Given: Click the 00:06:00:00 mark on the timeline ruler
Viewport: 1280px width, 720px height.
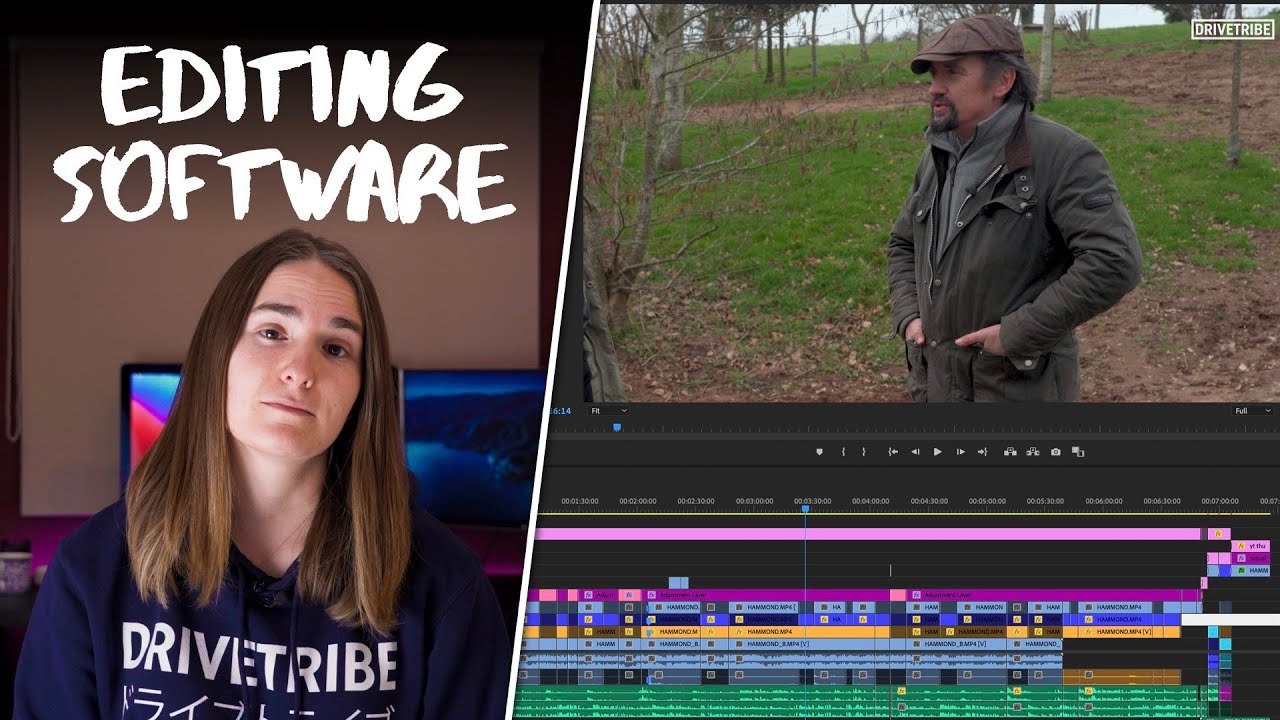Looking at the screenshot, I should pyautogui.click(x=1103, y=501).
